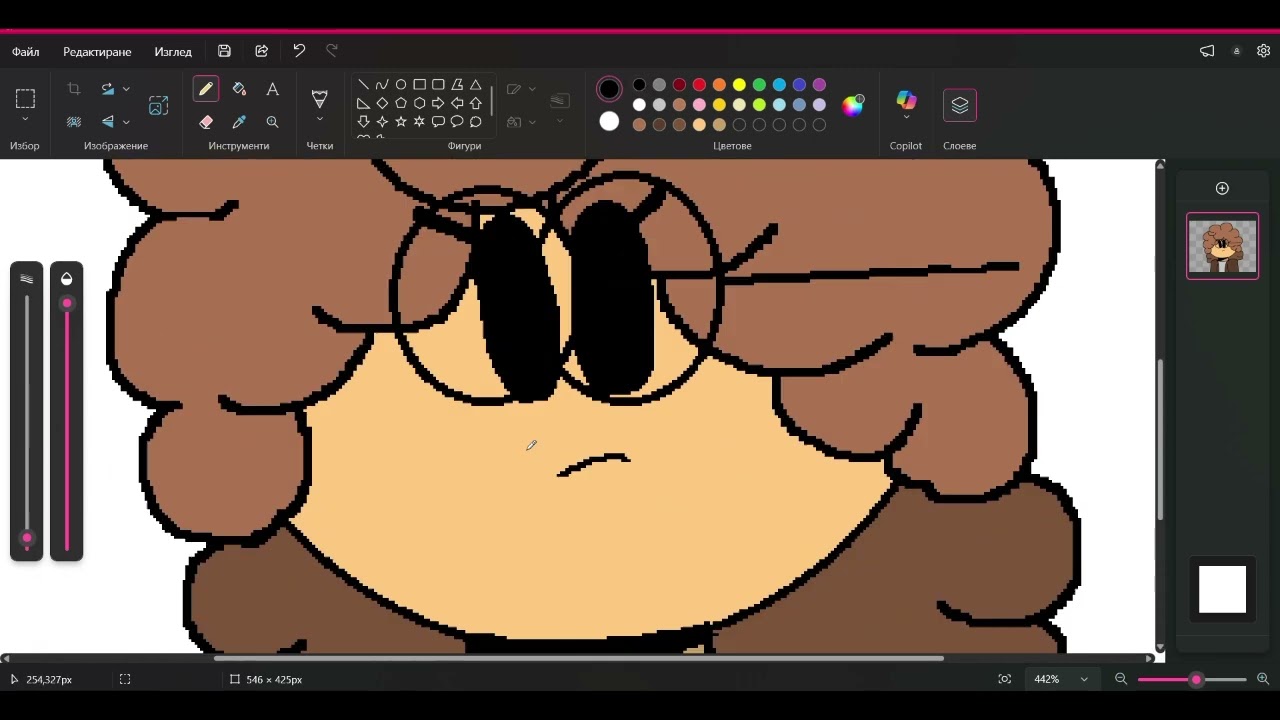Click the account avatar button

[x=1236, y=51]
